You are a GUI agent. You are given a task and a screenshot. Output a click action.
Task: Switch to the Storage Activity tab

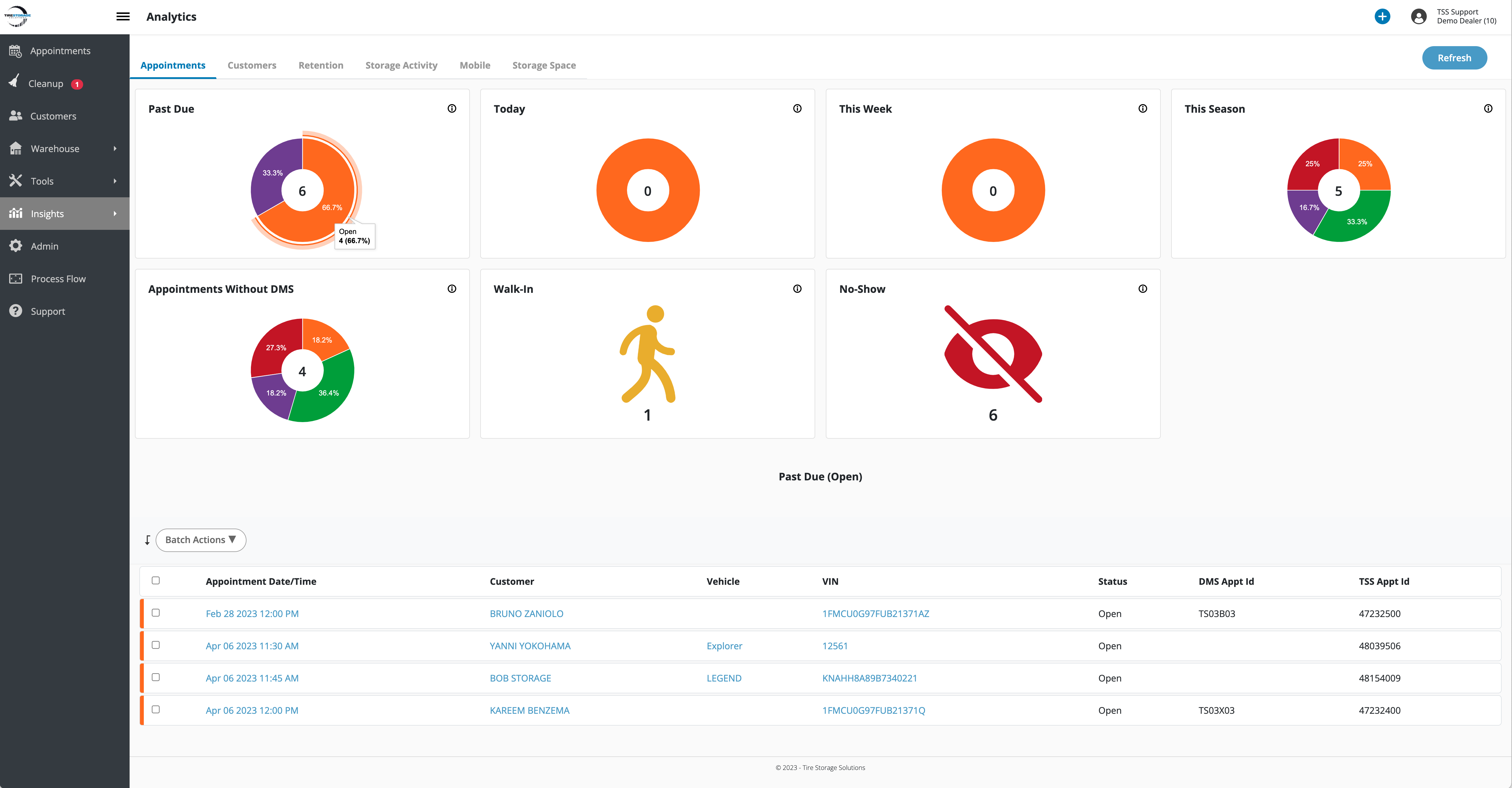(x=401, y=65)
